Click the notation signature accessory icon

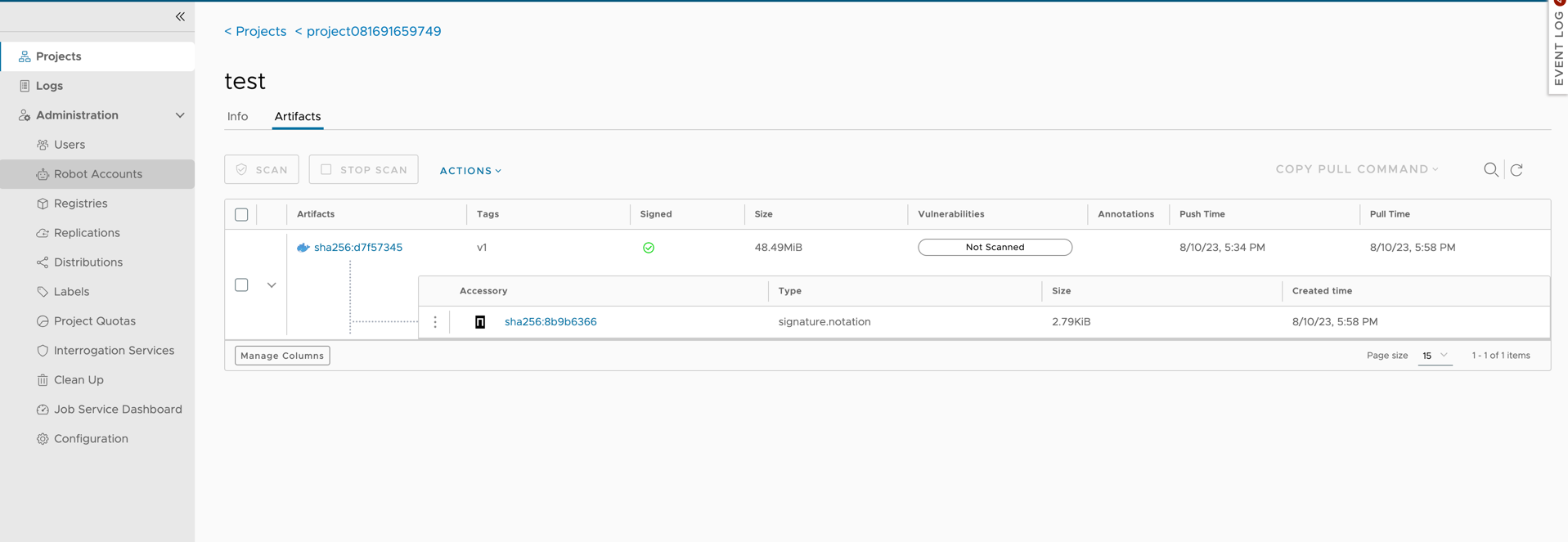coord(480,322)
